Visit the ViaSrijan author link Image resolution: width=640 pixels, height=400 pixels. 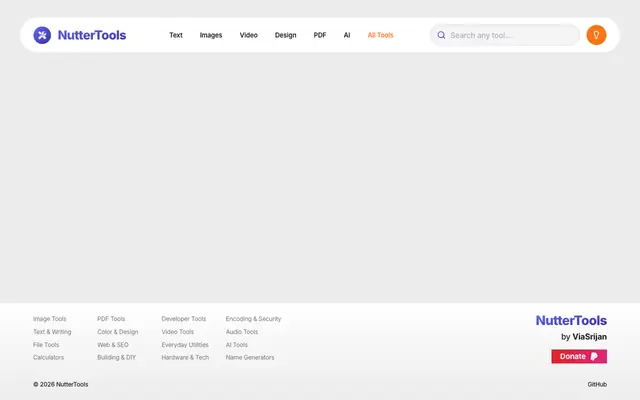589,337
